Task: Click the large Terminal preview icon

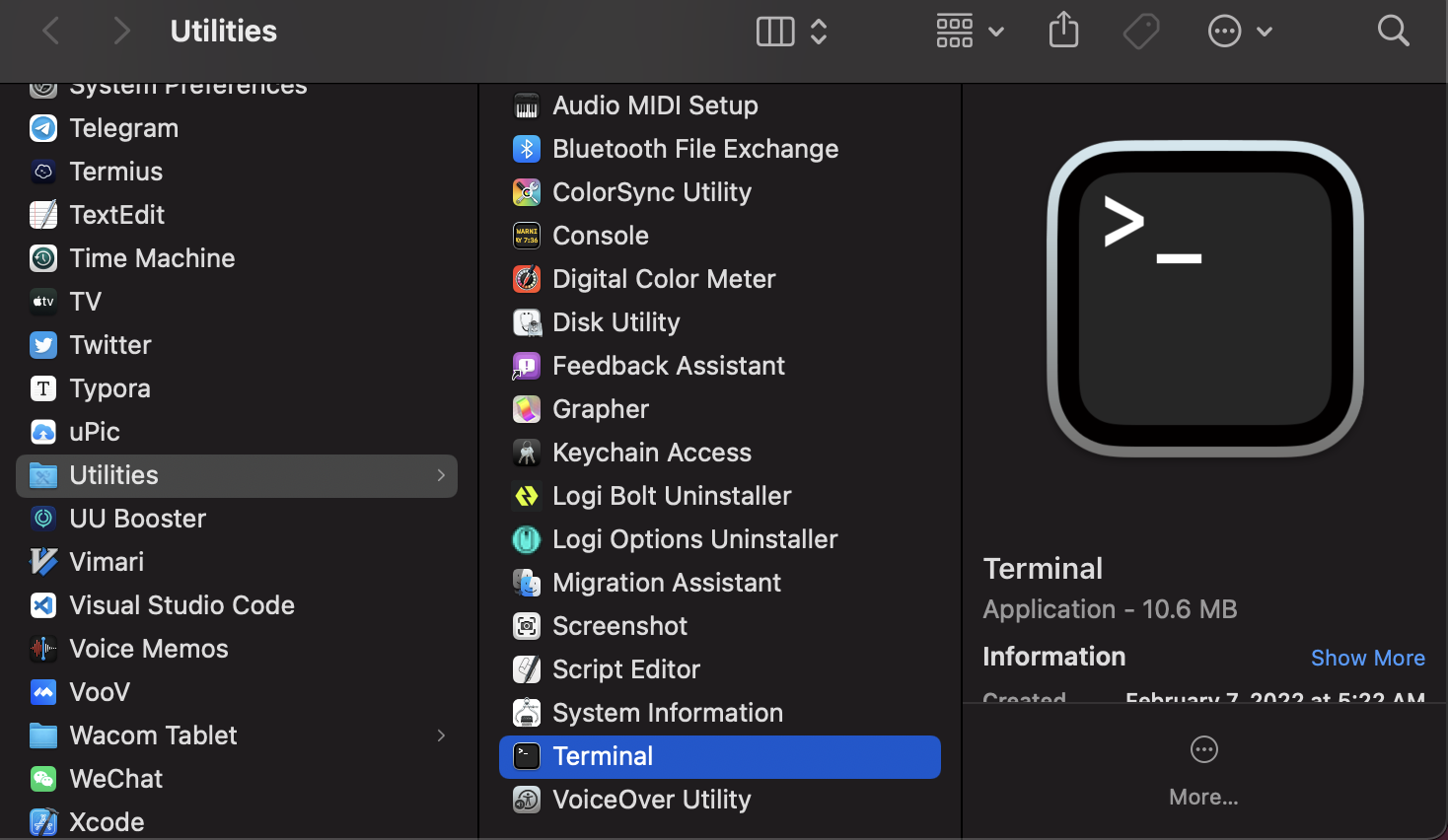Action: pyautogui.click(x=1205, y=299)
